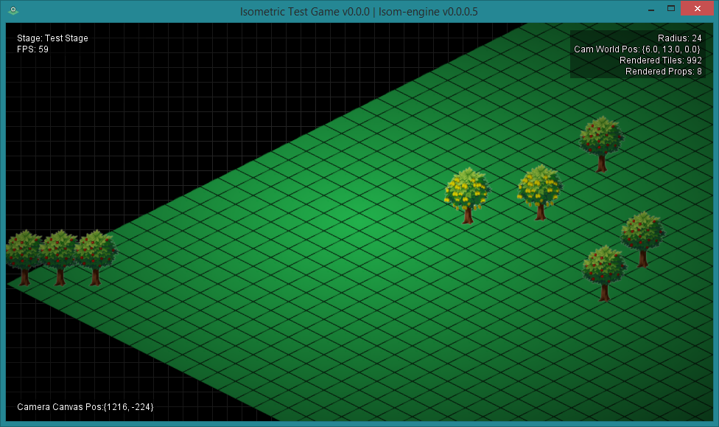Screen dimensions: 719x427
Task: Select the front apple tree of the two-tree pair
Action: (x=604, y=273)
